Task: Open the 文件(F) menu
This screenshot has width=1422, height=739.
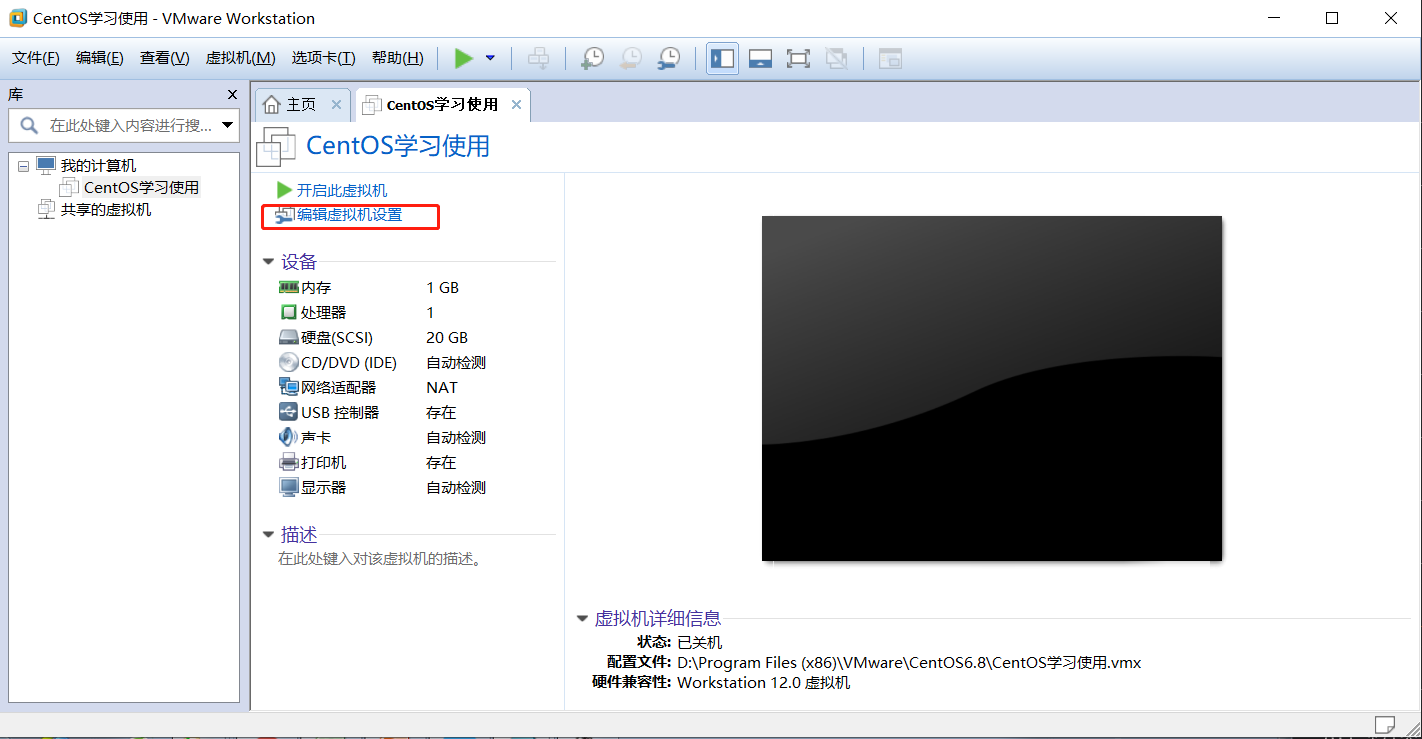Action: pyautogui.click(x=36, y=58)
